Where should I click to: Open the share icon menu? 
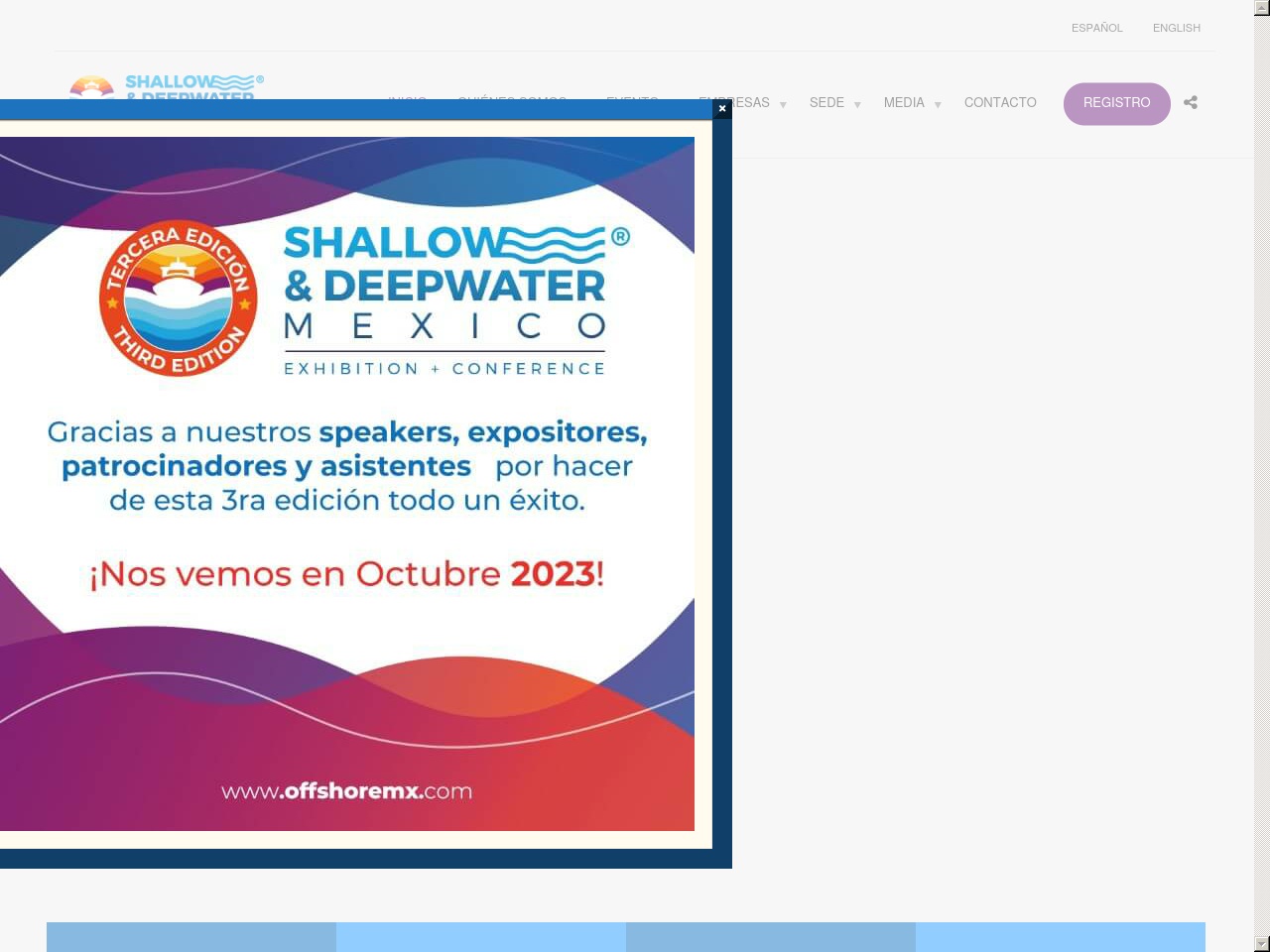click(x=1191, y=102)
